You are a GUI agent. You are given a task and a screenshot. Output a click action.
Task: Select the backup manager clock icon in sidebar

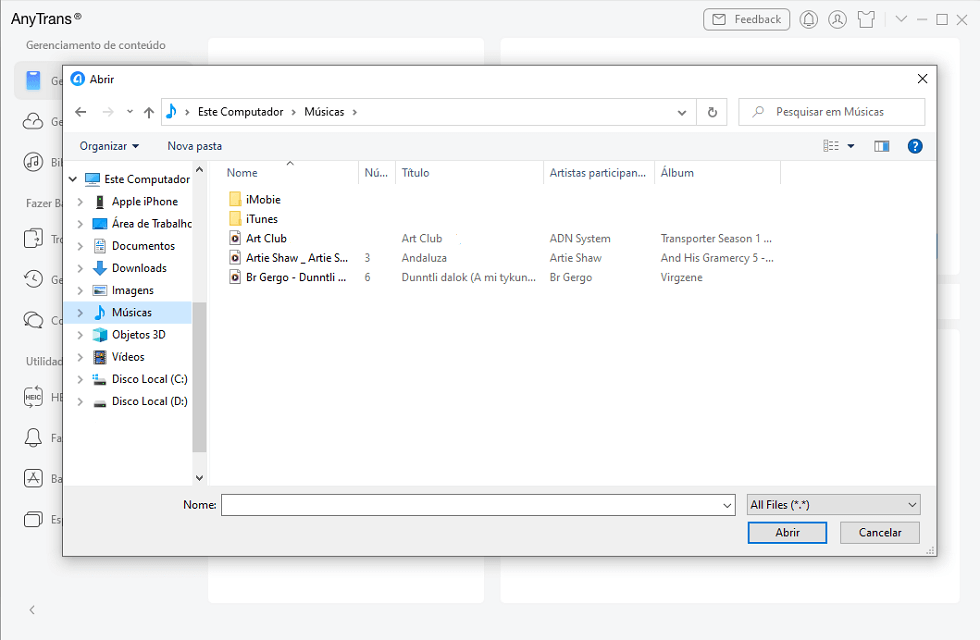click(33, 279)
